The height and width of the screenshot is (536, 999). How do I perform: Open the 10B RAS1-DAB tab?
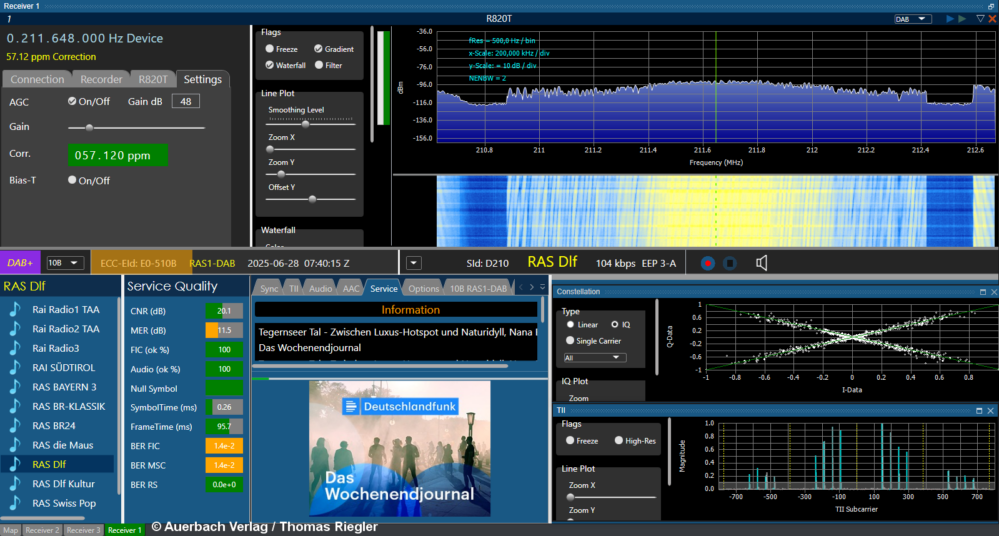(478, 288)
